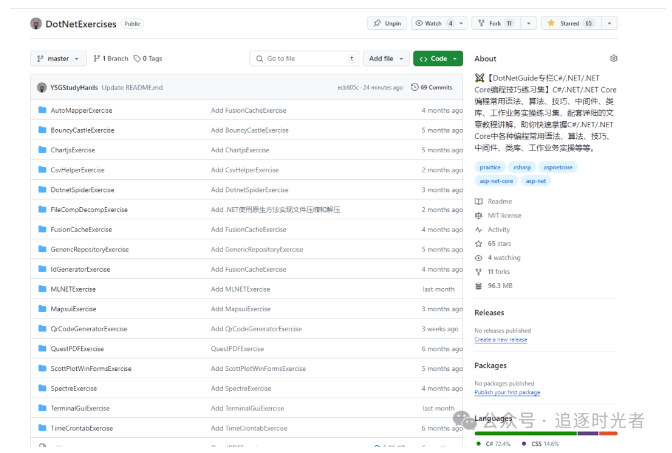Click the CSS 14.6% language entry
The height and width of the screenshot is (453, 672).
[x=540, y=444]
